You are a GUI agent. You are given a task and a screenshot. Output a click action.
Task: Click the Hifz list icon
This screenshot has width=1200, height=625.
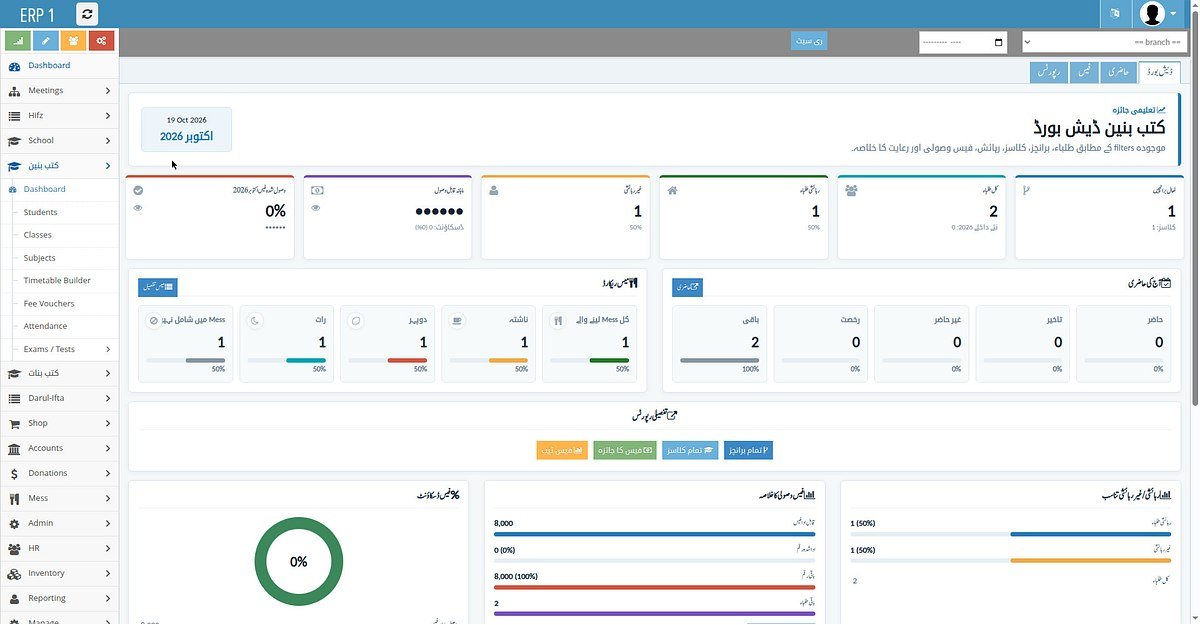[x=14, y=116]
